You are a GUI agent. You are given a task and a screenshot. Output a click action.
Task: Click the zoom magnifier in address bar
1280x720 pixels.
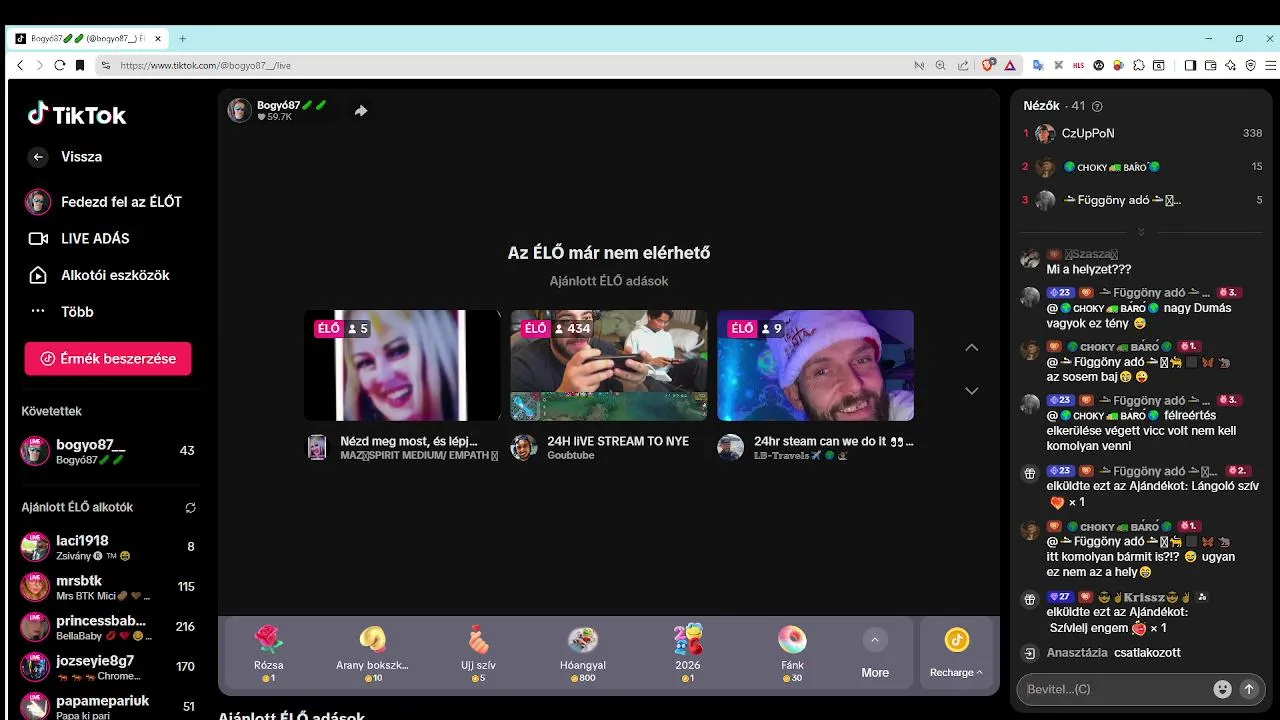[x=940, y=65]
